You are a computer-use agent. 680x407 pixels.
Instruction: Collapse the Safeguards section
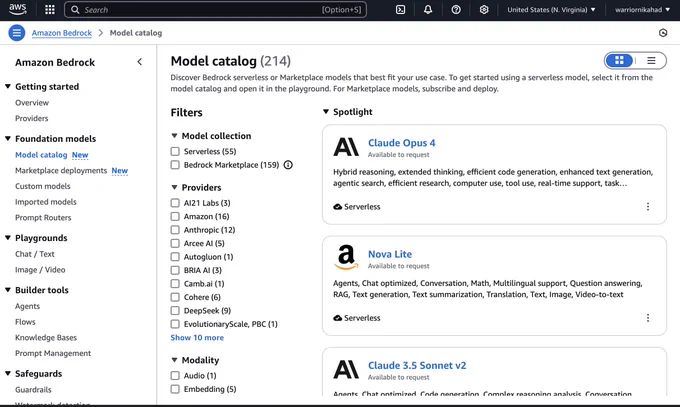[x=8, y=373]
